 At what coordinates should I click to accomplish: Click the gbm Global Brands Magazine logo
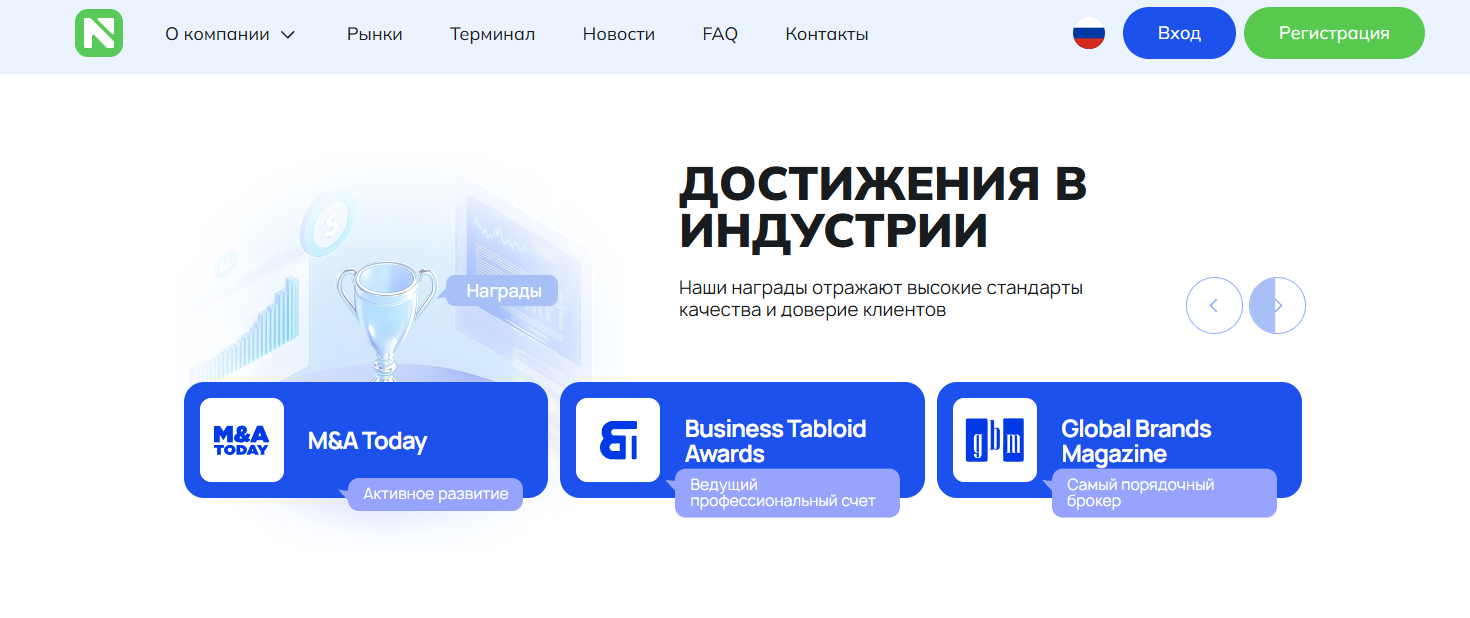[x=995, y=440]
